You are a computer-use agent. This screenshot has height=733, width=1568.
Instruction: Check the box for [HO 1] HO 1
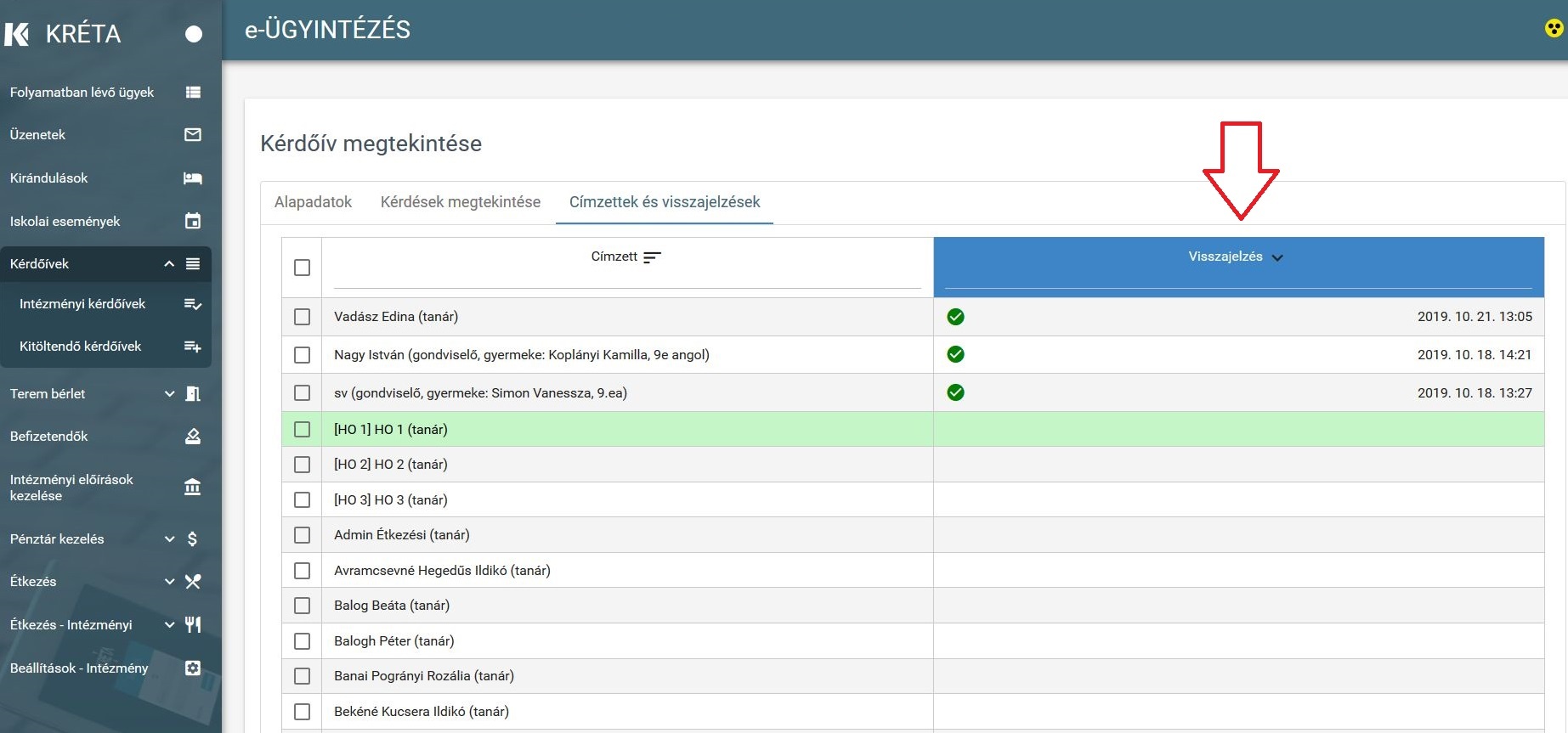click(x=302, y=430)
